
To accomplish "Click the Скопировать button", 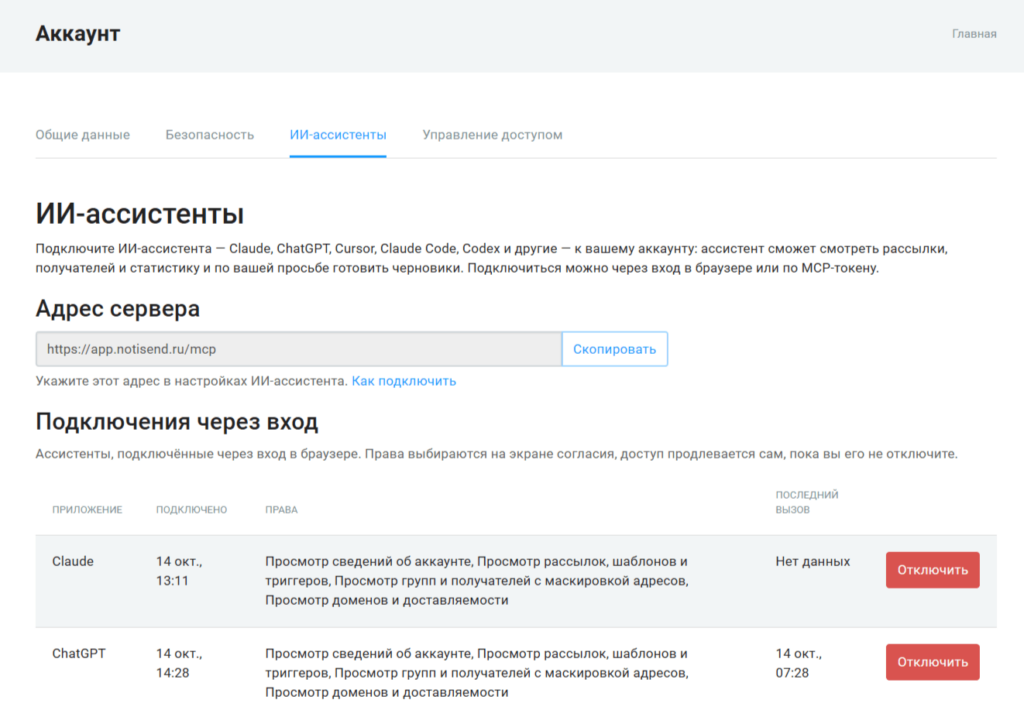I will tap(615, 349).
